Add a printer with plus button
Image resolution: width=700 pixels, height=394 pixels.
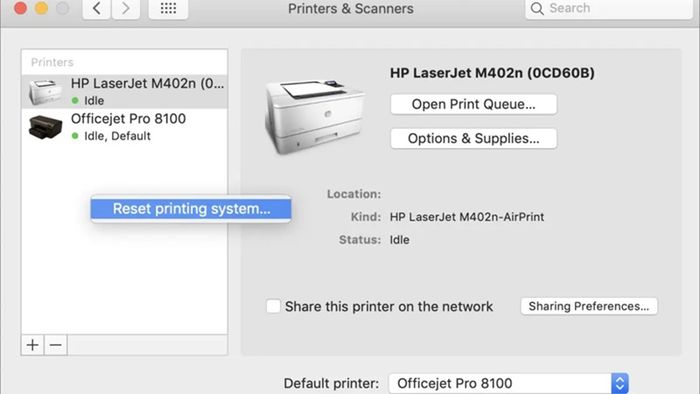(33, 345)
